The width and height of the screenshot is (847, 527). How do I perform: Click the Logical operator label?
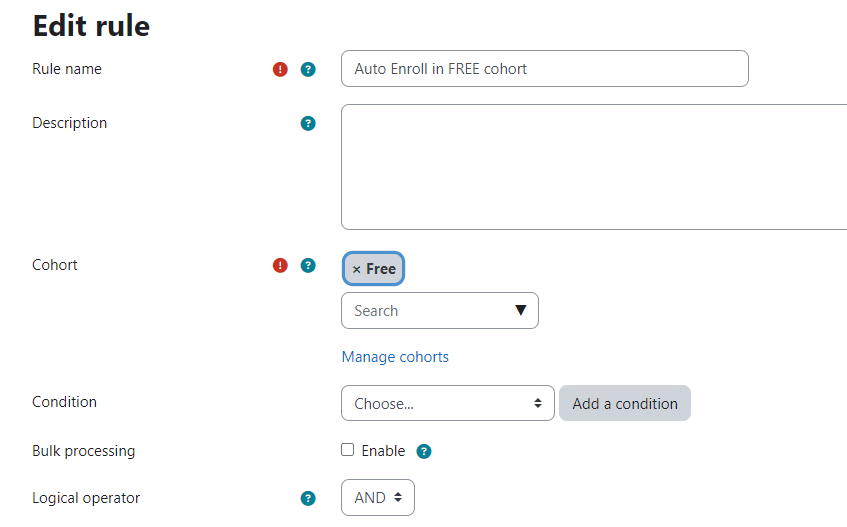click(86, 498)
